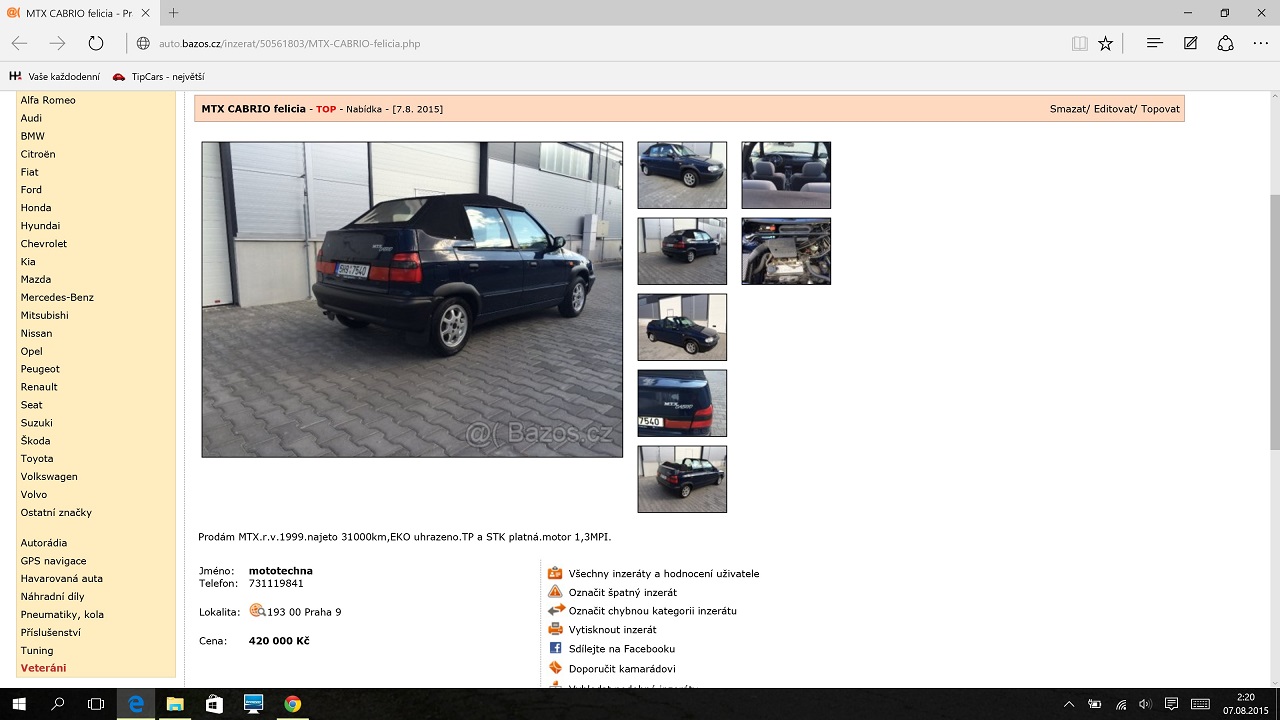The image size is (1280, 720).
Task: Open the Hub icon in Edge toolbar
Action: pos(1154,43)
